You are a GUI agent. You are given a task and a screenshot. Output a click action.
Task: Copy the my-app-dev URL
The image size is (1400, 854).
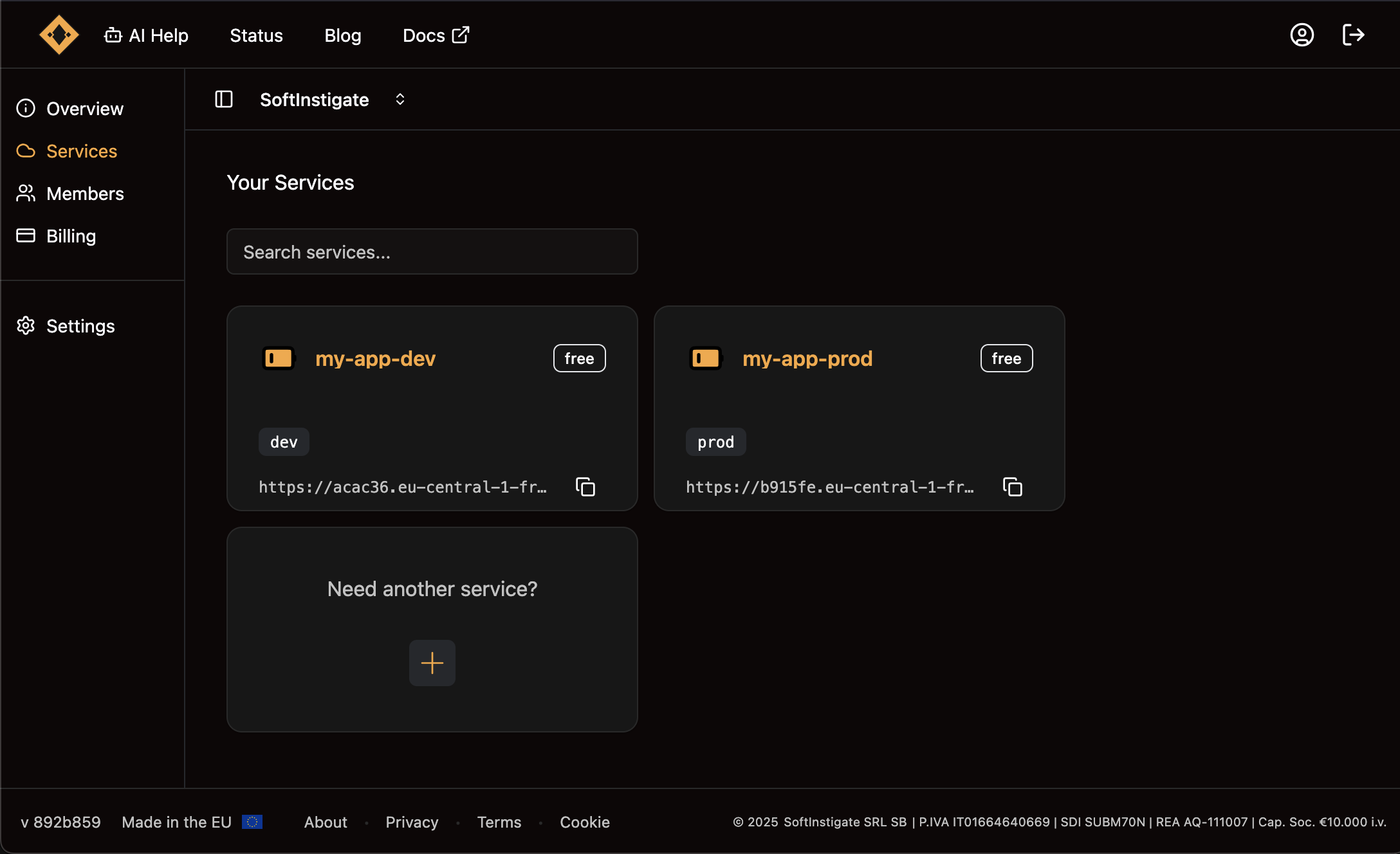pyautogui.click(x=585, y=487)
